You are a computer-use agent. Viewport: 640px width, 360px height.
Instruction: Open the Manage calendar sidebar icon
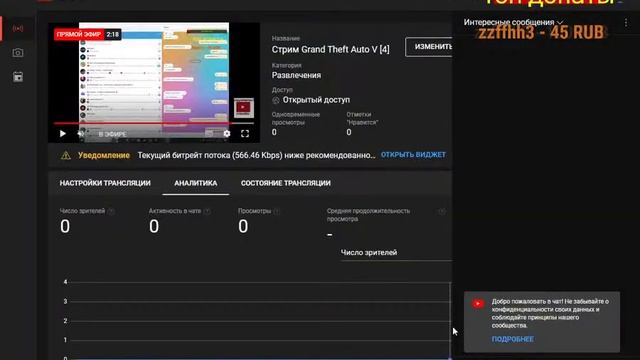(x=18, y=77)
